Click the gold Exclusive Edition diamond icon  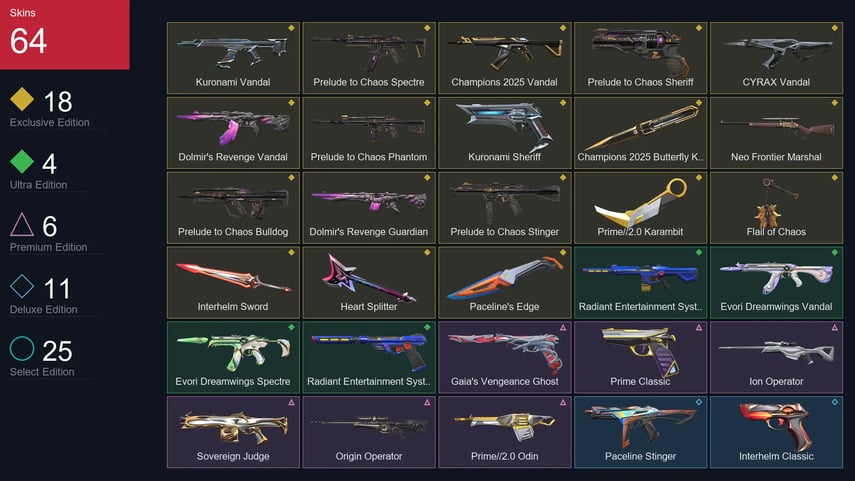(x=22, y=99)
